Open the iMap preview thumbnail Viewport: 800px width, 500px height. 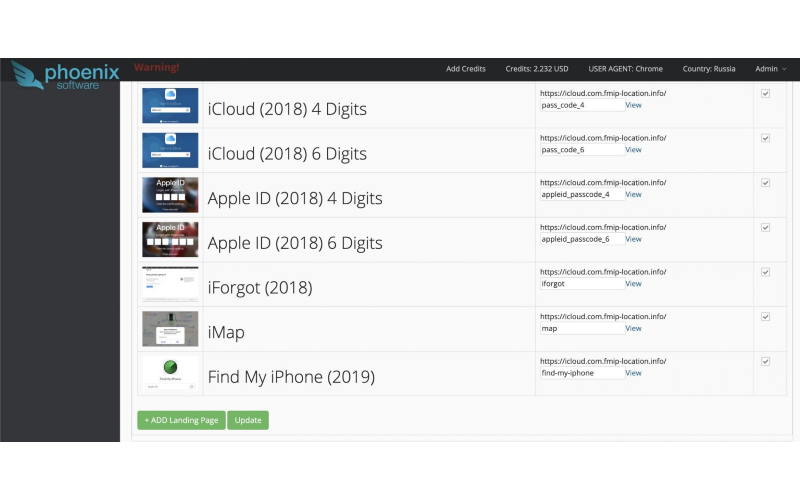point(170,329)
